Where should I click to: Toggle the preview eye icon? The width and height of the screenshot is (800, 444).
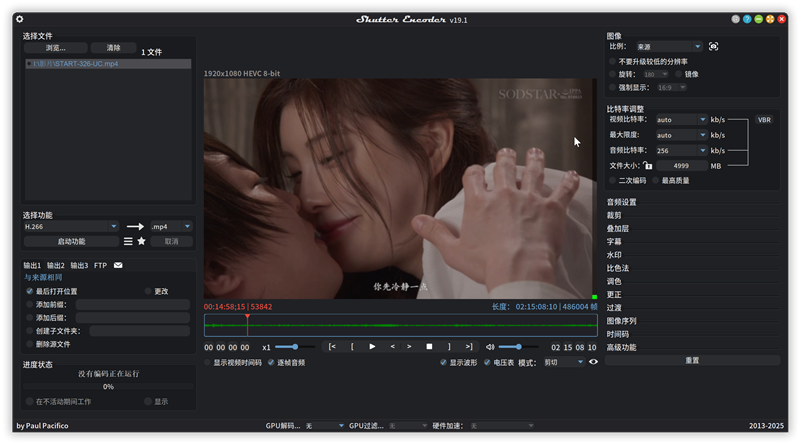pos(593,362)
